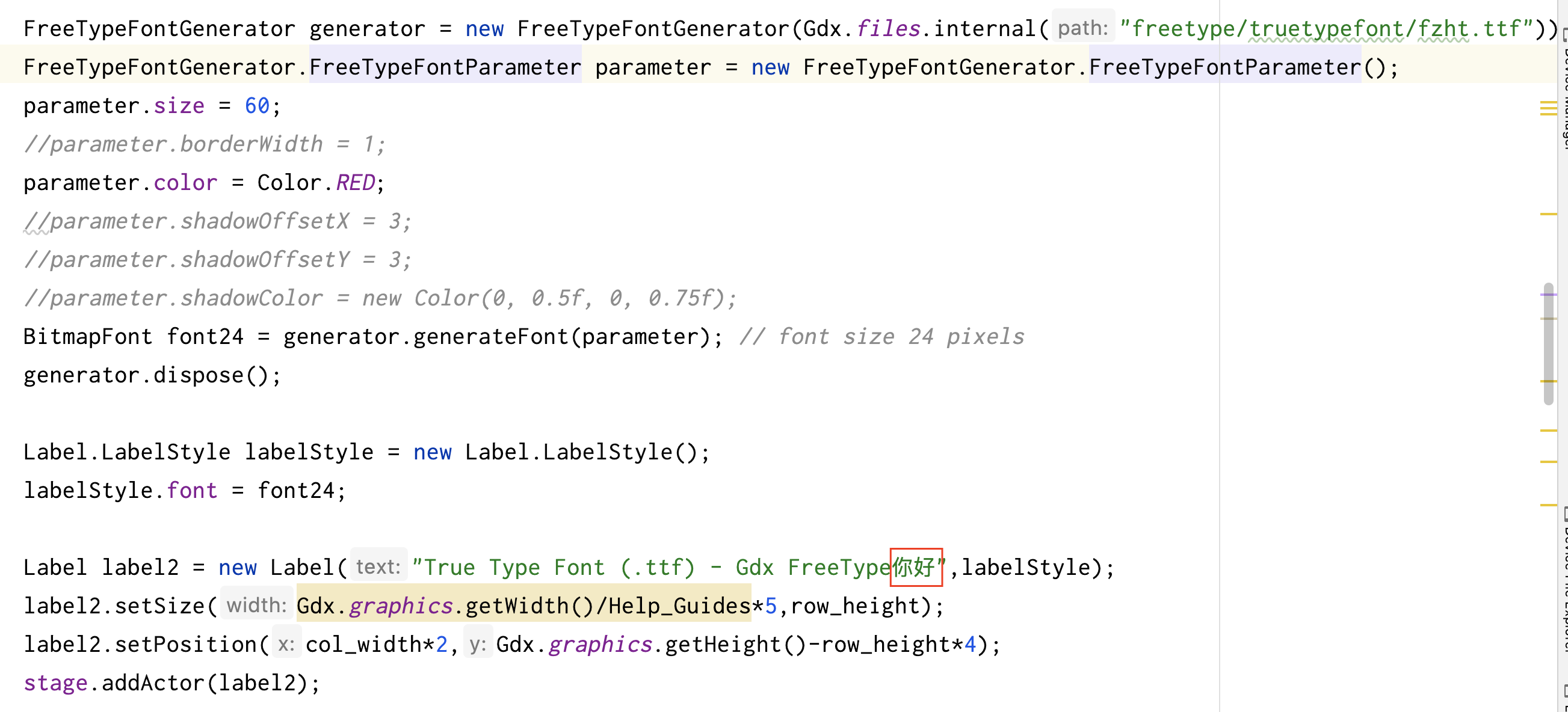
Task: Click the lowest yellow warning stripe marker
Action: tap(1548, 505)
